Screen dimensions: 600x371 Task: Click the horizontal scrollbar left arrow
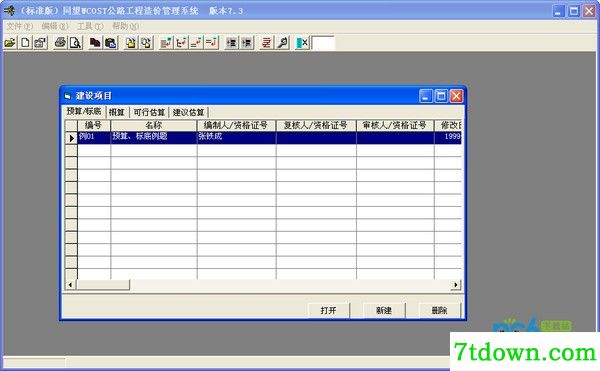[x=70, y=285]
